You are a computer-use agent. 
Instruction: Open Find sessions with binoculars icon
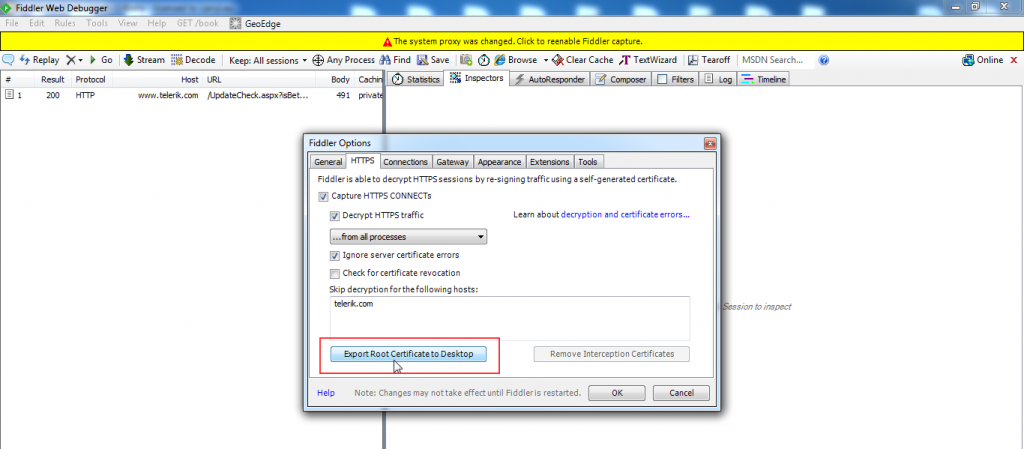pos(395,60)
